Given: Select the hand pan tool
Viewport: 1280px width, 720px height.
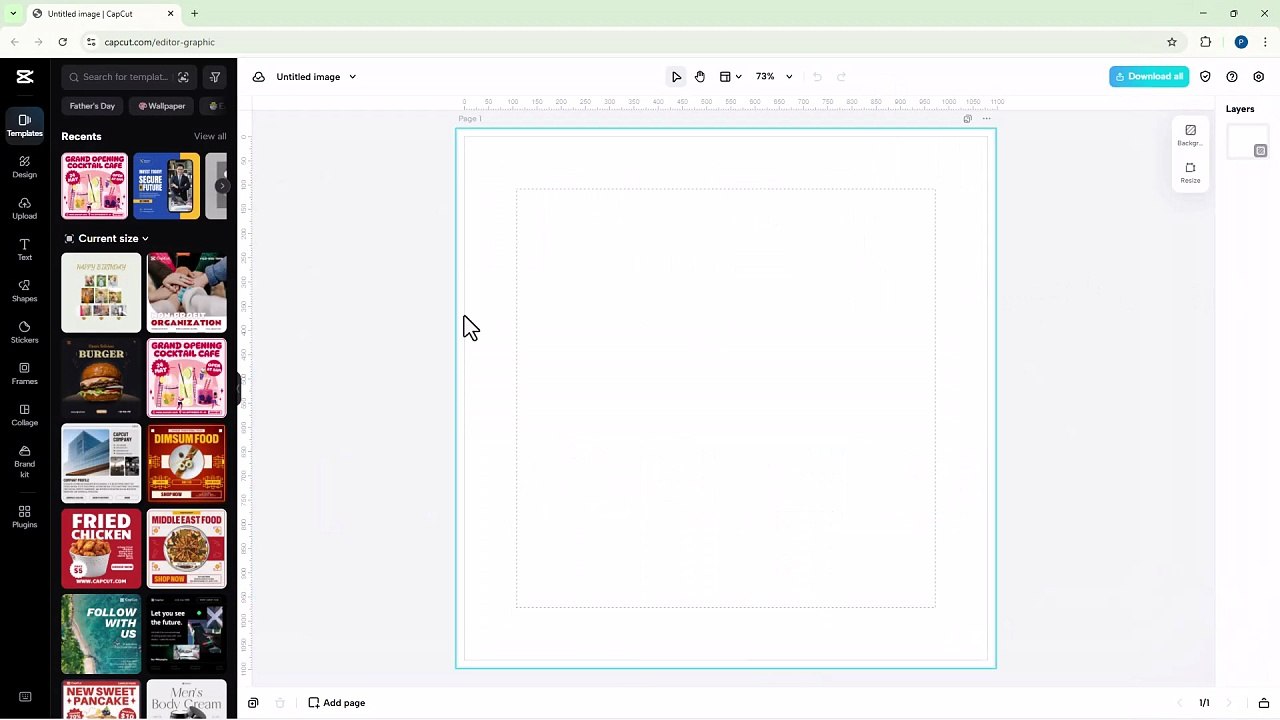Looking at the screenshot, I should click(x=700, y=77).
